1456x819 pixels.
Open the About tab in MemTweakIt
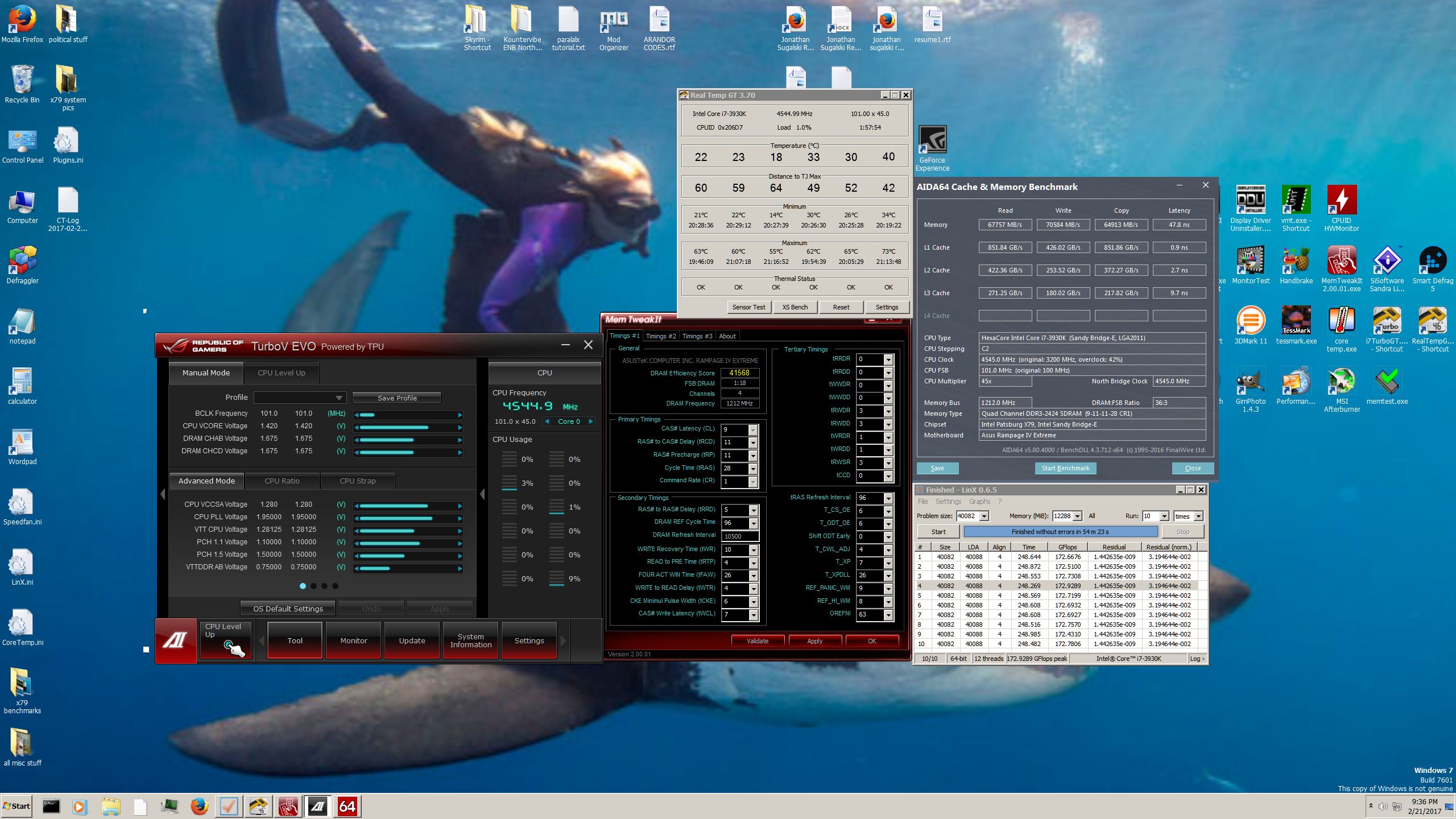click(727, 336)
